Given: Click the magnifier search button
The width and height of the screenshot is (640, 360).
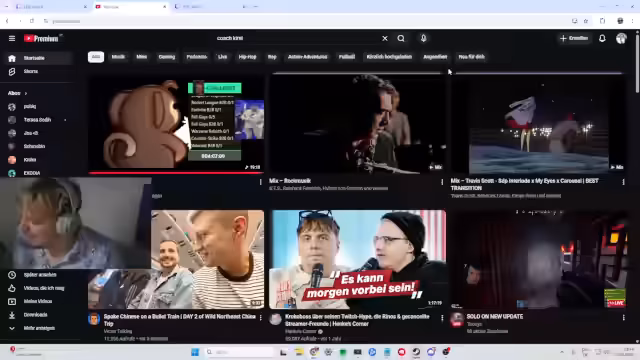Looking at the screenshot, I should 401,38.
